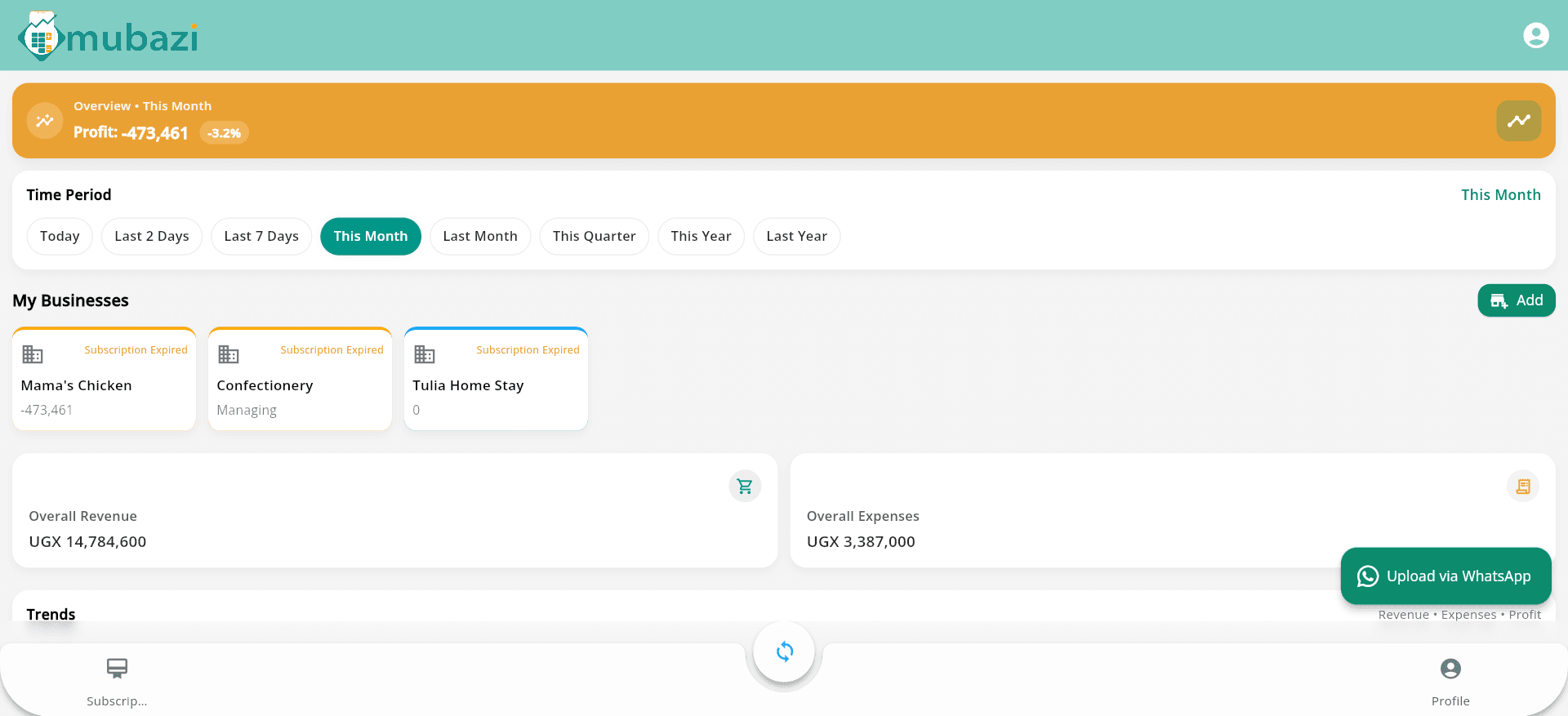Click building icon on Tulia Home Stay card
1568x716 pixels.
(x=425, y=354)
